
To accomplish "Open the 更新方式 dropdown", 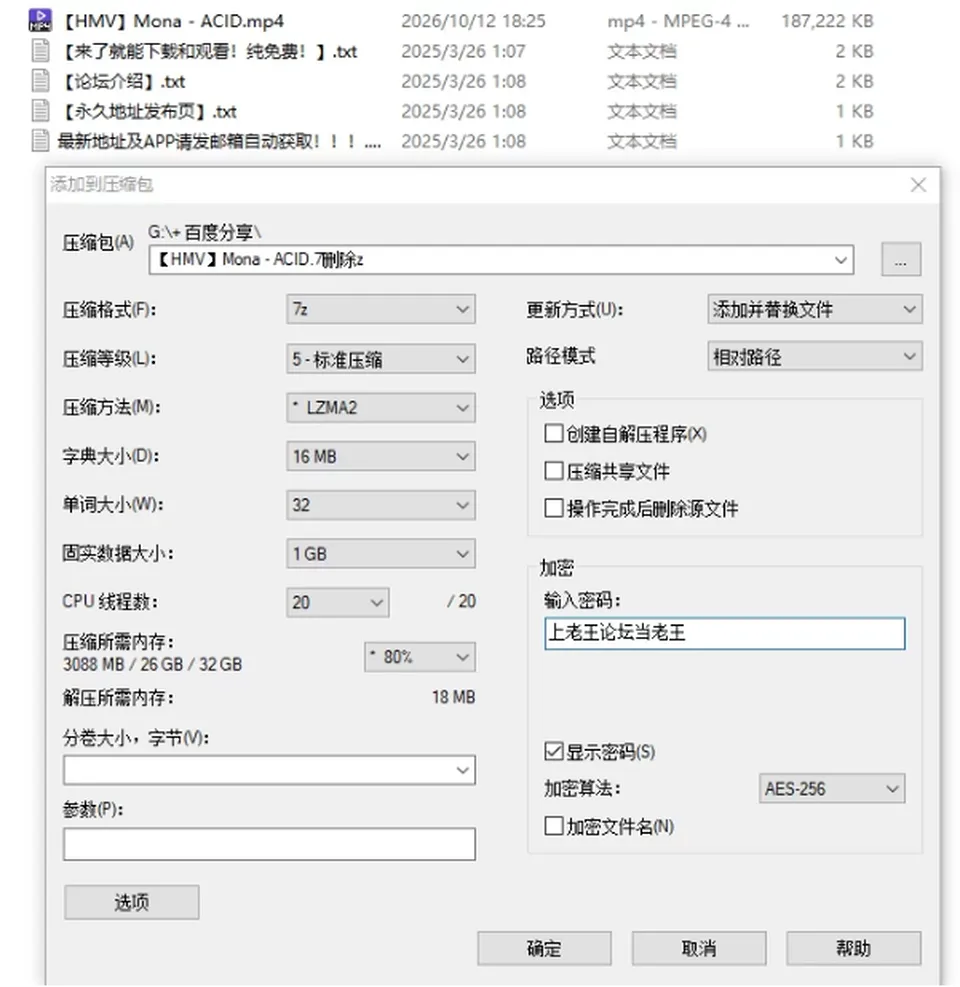I will tap(815, 309).
